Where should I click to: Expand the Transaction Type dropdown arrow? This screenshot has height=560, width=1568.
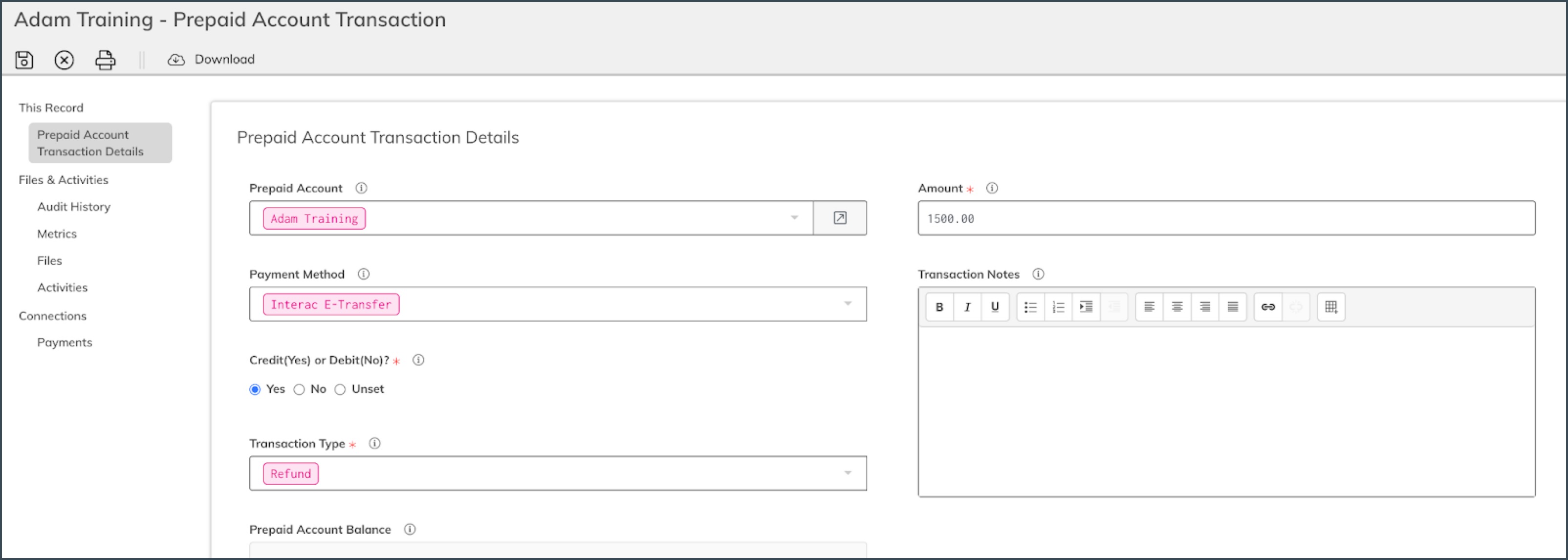pyautogui.click(x=848, y=473)
